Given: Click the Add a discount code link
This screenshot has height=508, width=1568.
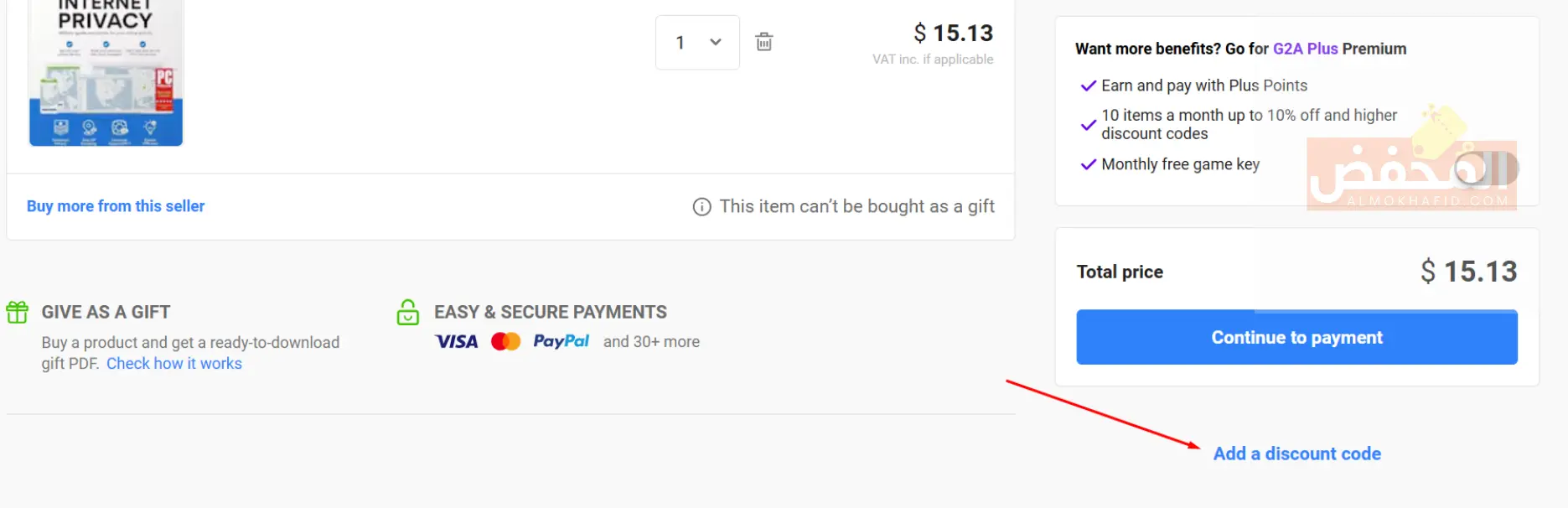Looking at the screenshot, I should pyautogui.click(x=1296, y=454).
